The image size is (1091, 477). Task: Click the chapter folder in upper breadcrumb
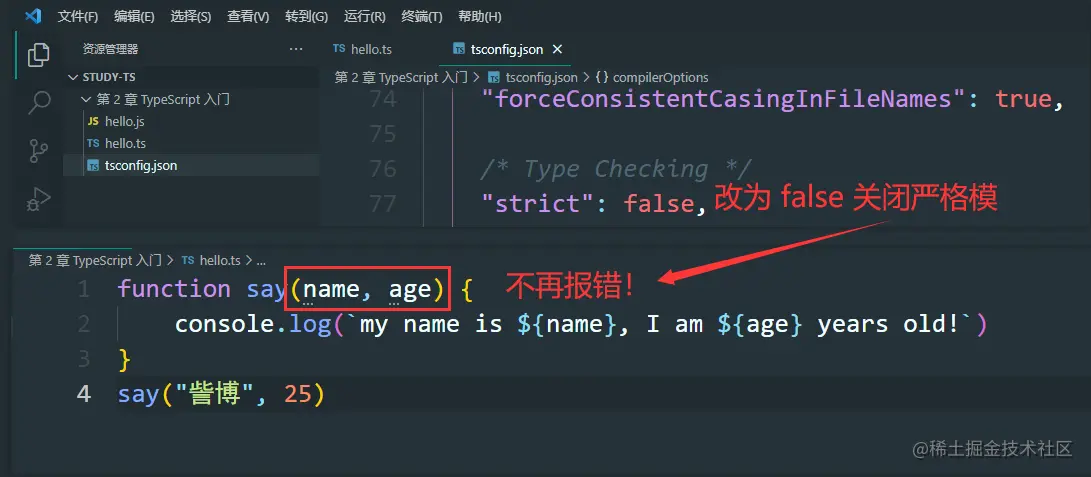pos(401,78)
